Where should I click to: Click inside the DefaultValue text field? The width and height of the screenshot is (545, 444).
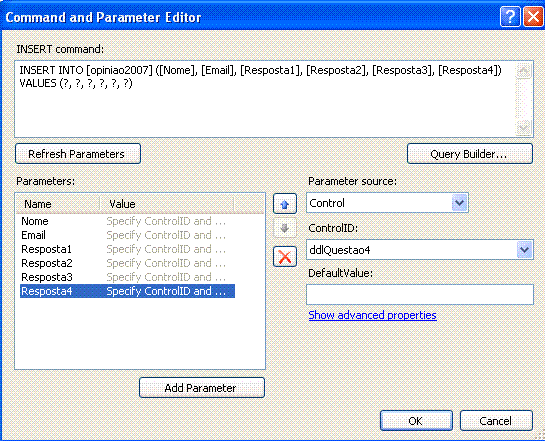tap(420, 294)
